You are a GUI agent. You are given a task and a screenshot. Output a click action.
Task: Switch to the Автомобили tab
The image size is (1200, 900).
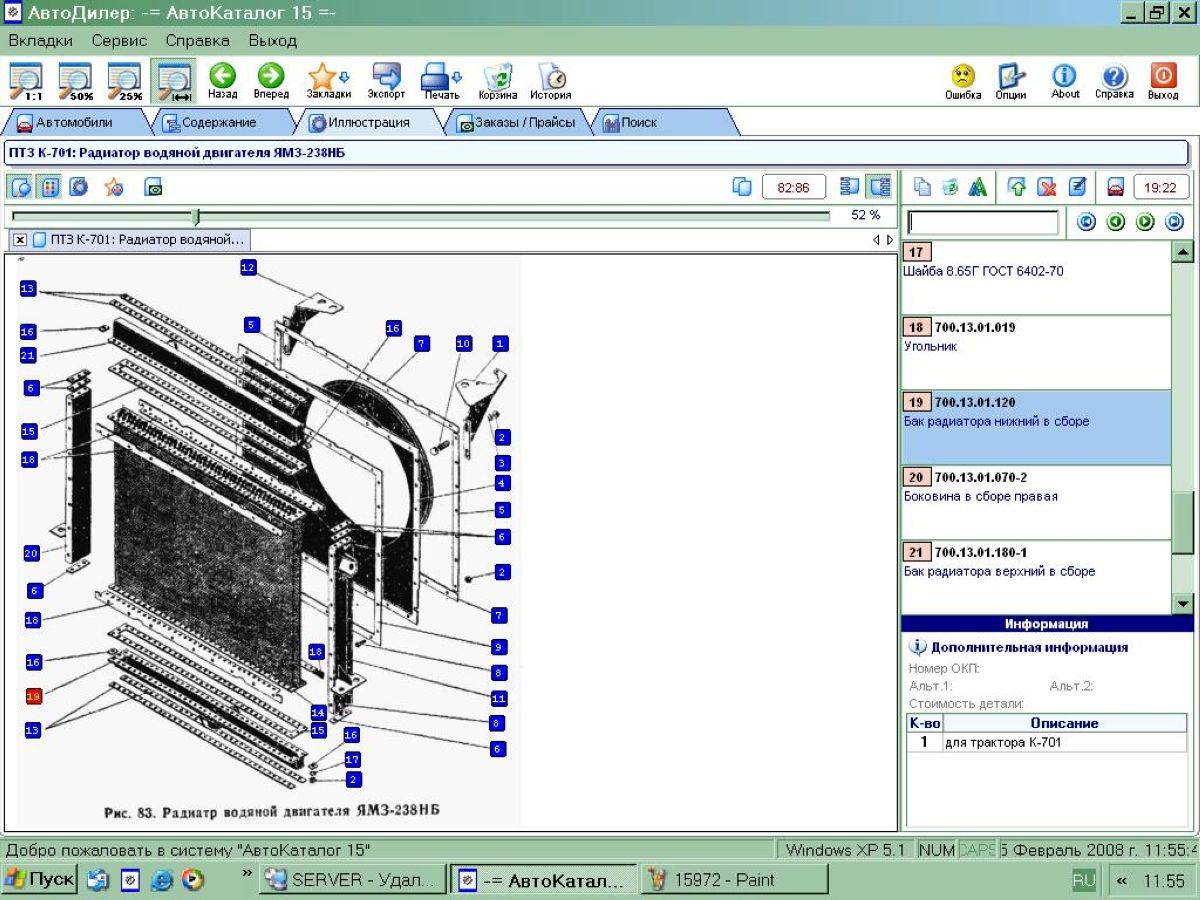[x=75, y=122]
